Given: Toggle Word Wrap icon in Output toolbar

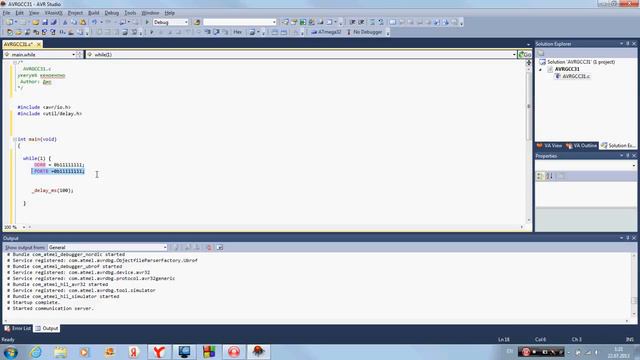Looking at the screenshot, I should pyautogui.click(x=220, y=247).
